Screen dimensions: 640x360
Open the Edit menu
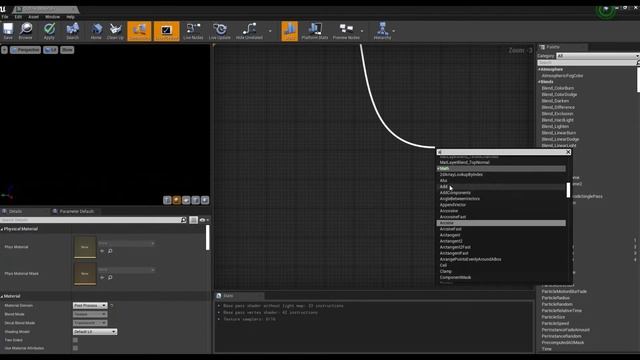click(18, 17)
